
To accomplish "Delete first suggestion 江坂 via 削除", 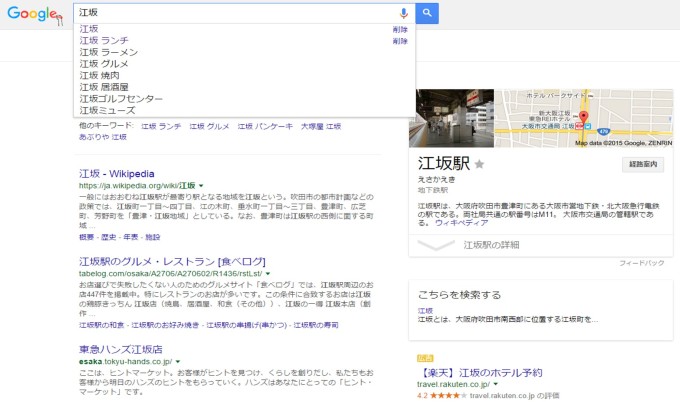I will pyautogui.click(x=400, y=29).
